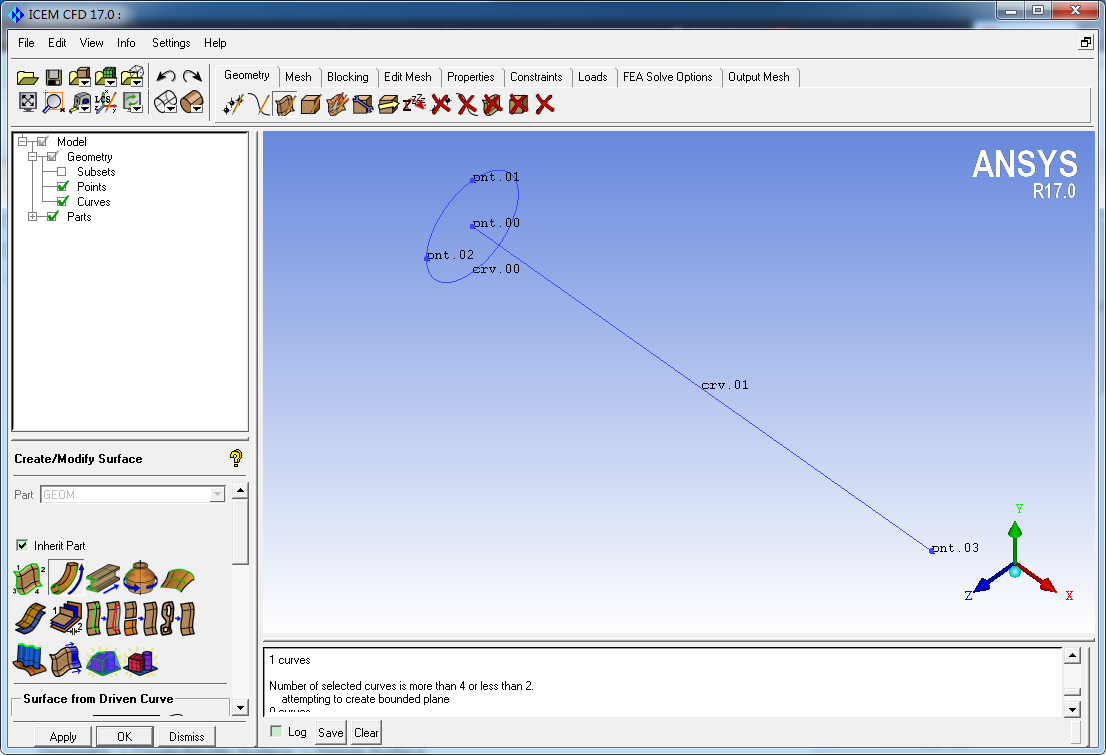The image size is (1106, 755).
Task: Click the surface panel scrollbar down arrow
Action: tap(240, 707)
